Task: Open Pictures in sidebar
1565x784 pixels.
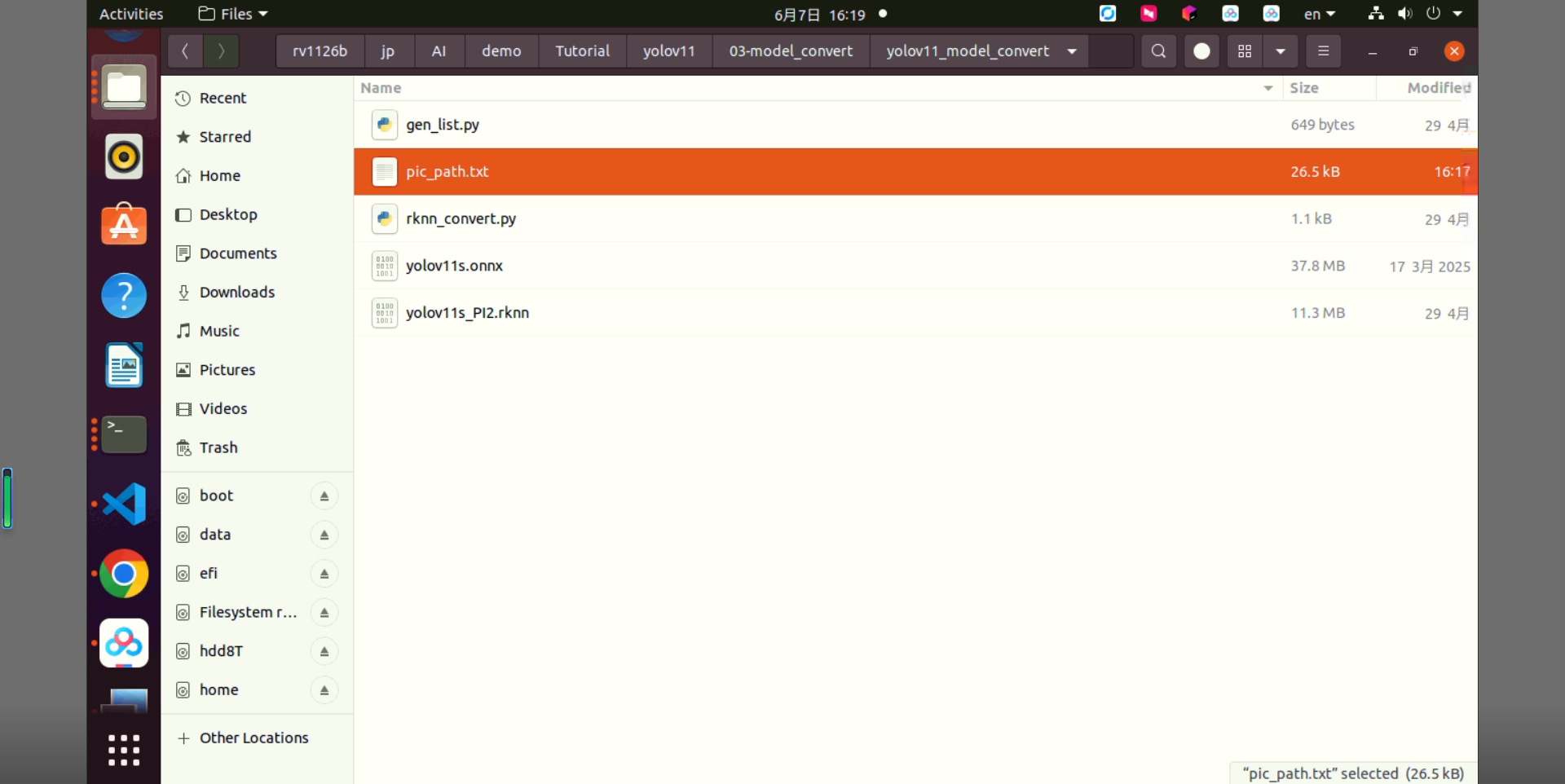Action: pos(257,370)
